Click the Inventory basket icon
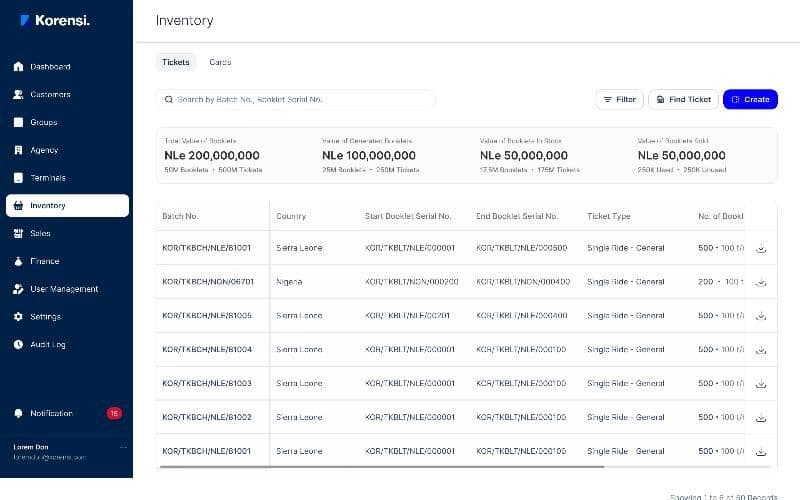This screenshot has width=800, height=500. (x=18, y=206)
